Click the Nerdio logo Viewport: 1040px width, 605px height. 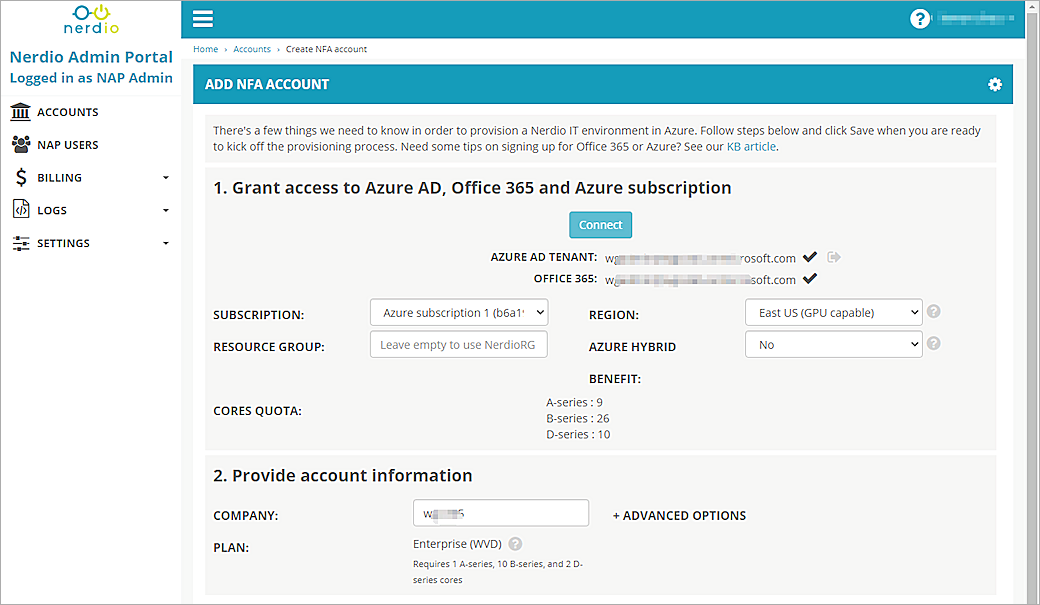click(90, 19)
